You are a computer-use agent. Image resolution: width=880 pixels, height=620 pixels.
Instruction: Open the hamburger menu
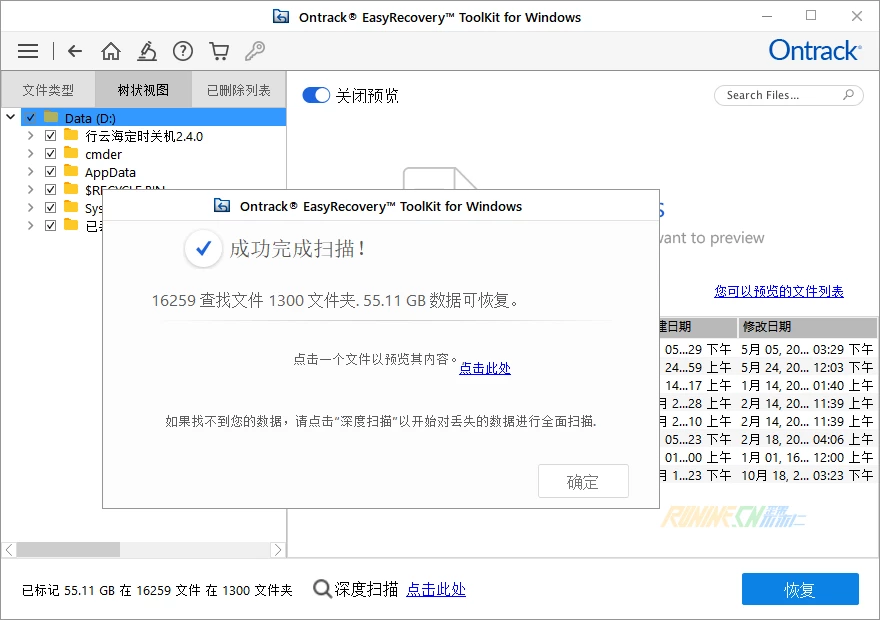click(x=28, y=51)
